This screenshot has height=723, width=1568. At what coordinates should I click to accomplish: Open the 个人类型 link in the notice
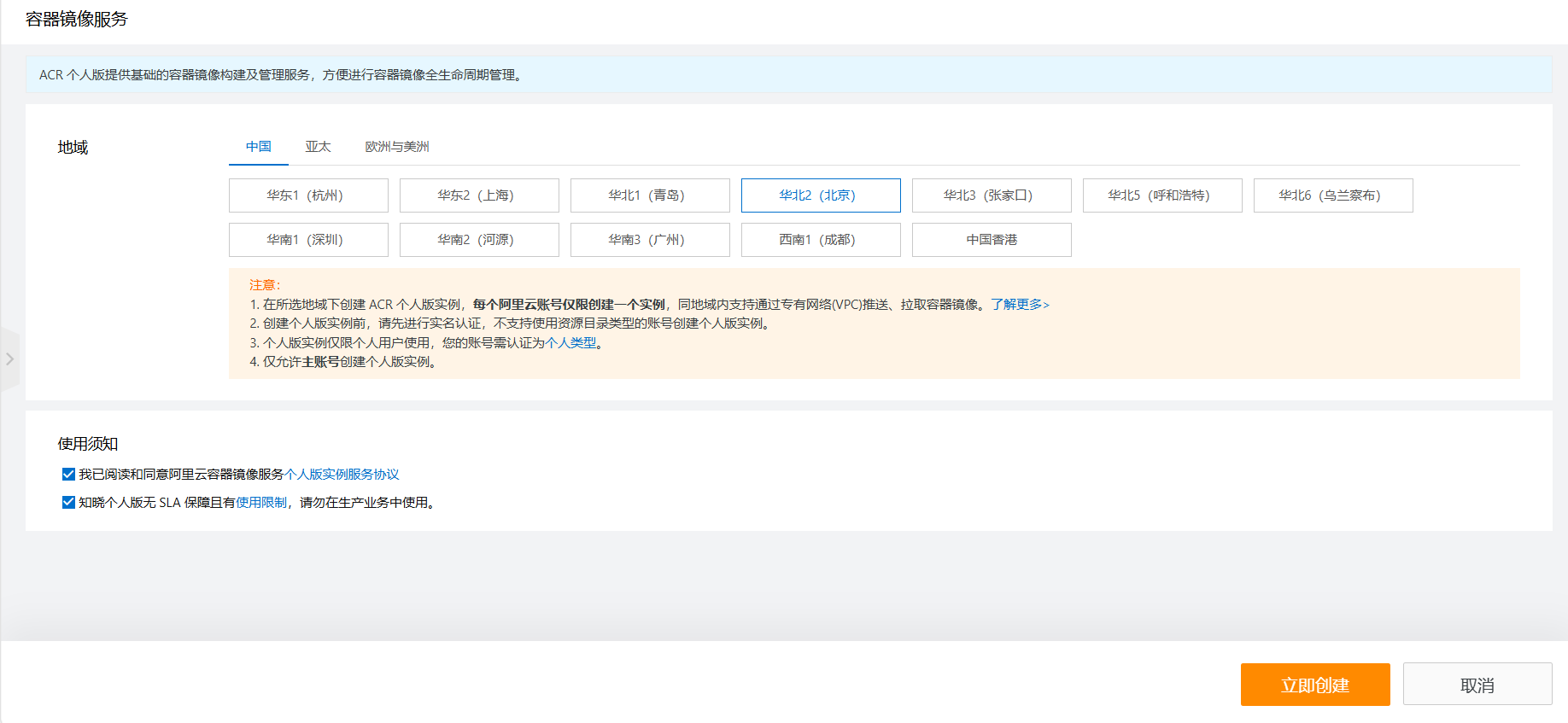[x=570, y=343]
